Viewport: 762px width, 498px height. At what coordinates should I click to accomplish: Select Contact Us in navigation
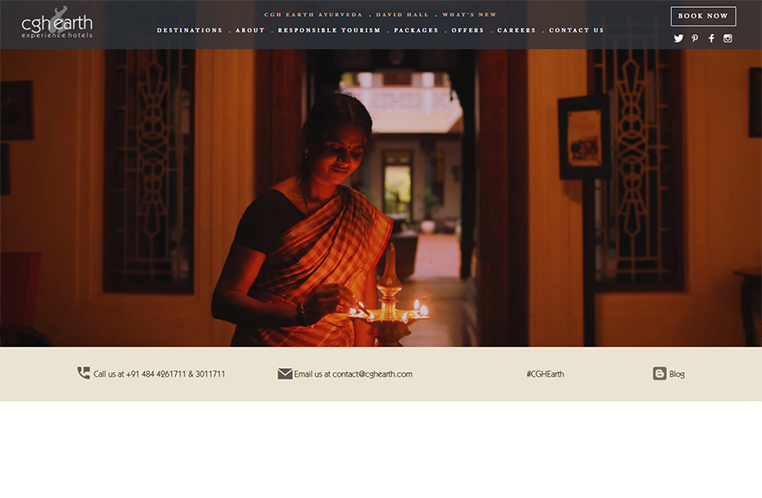576,30
